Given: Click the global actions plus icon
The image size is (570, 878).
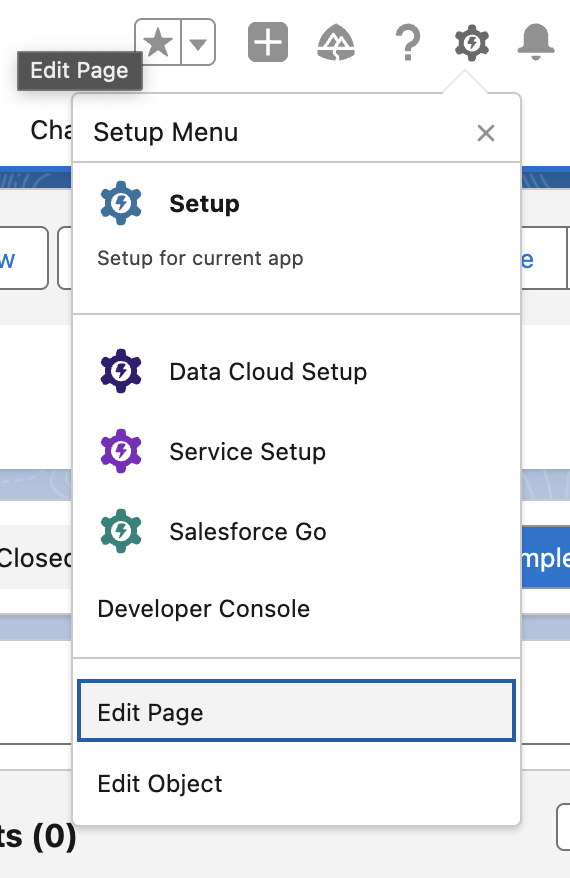Looking at the screenshot, I should [x=268, y=42].
